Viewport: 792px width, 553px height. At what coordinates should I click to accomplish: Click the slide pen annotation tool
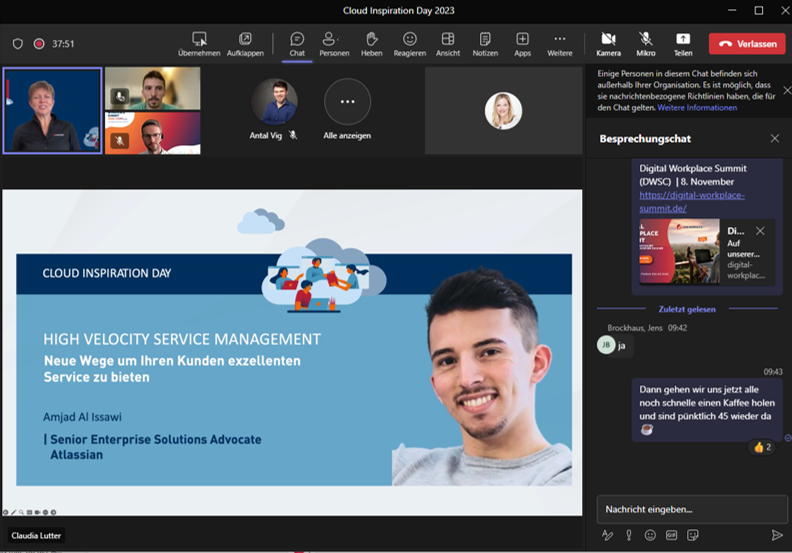(x=13, y=512)
